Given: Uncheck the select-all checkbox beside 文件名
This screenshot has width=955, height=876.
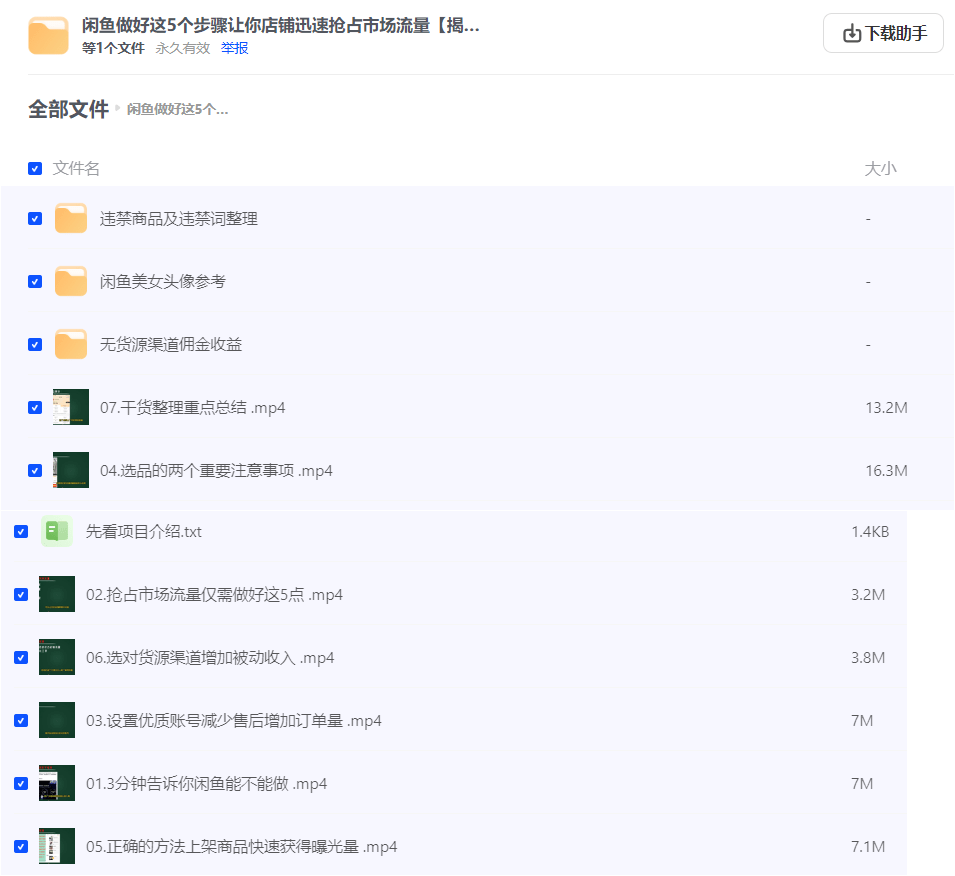Looking at the screenshot, I should tap(33, 169).
